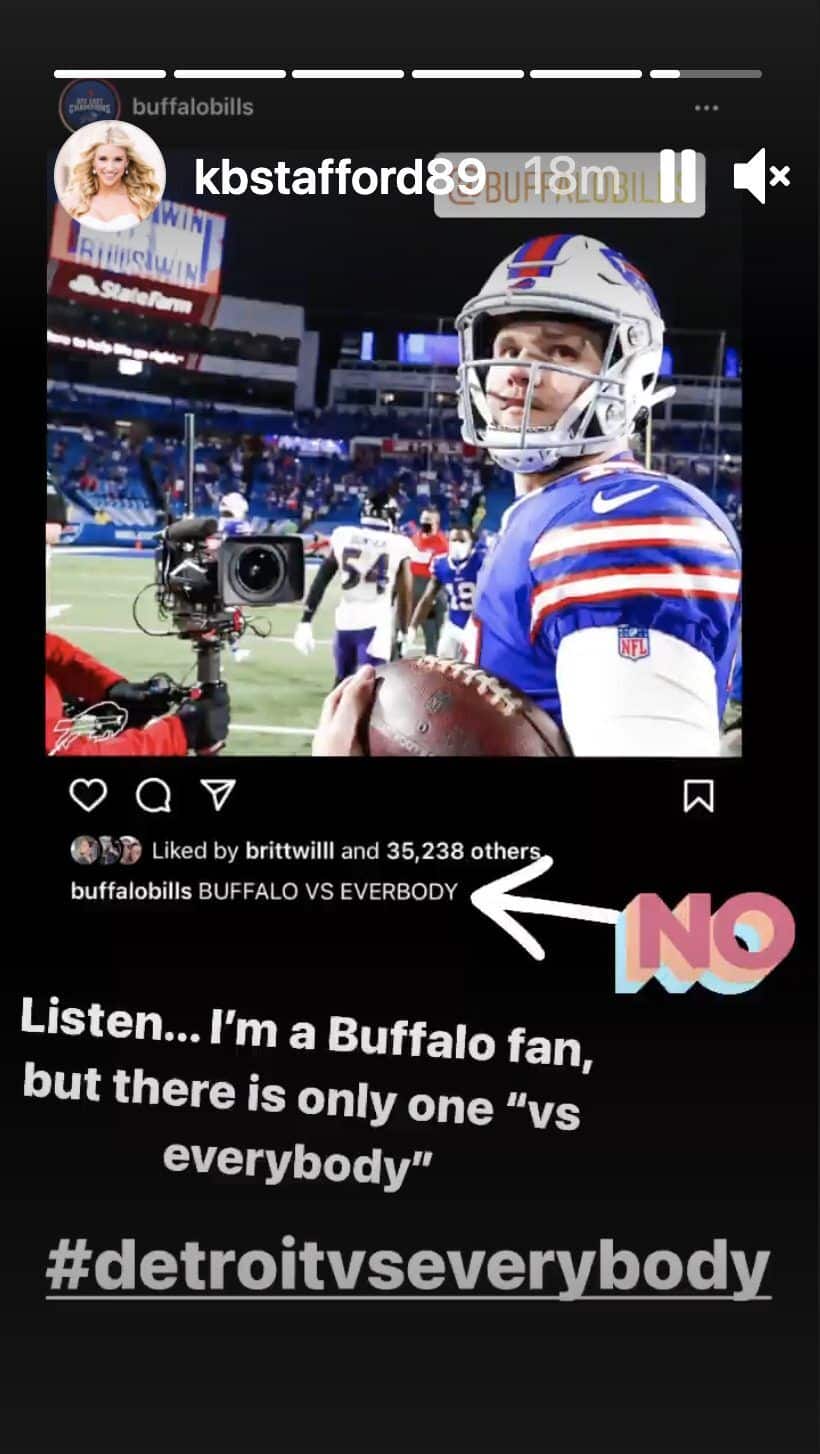
Task: Tap the @BUFFALOBILLS mention sticker
Action: (570, 185)
